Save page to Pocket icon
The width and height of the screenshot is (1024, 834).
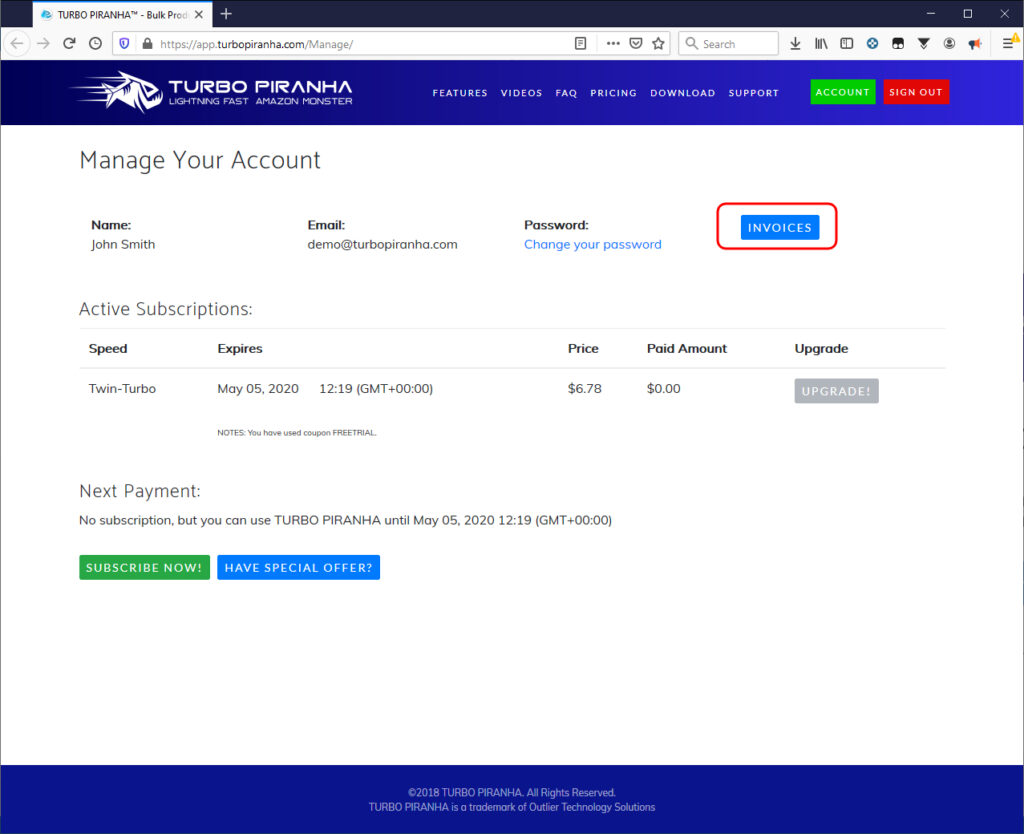click(635, 44)
